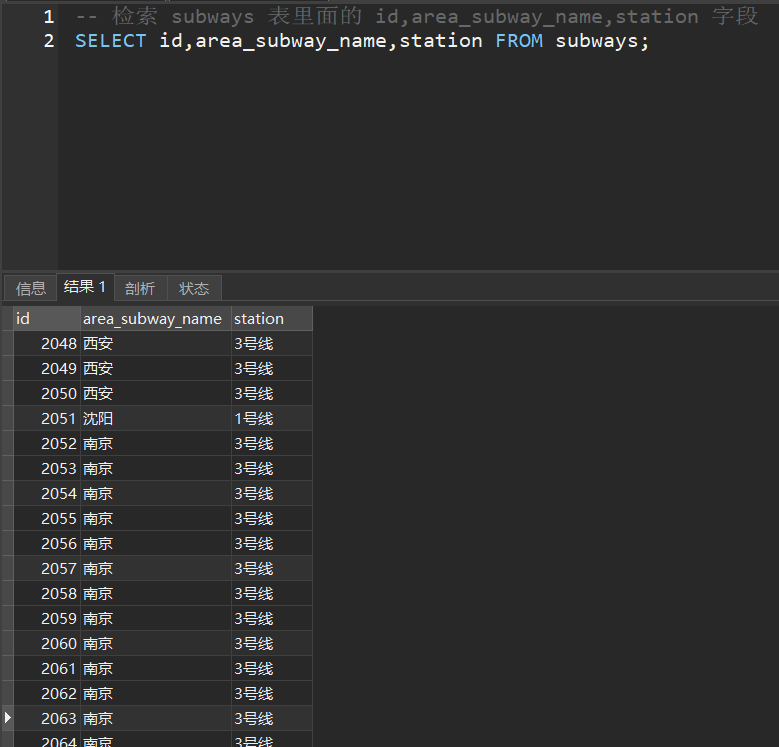
Task: Select the id cell 2062
Action: pyautogui.click(x=47, y=693)
